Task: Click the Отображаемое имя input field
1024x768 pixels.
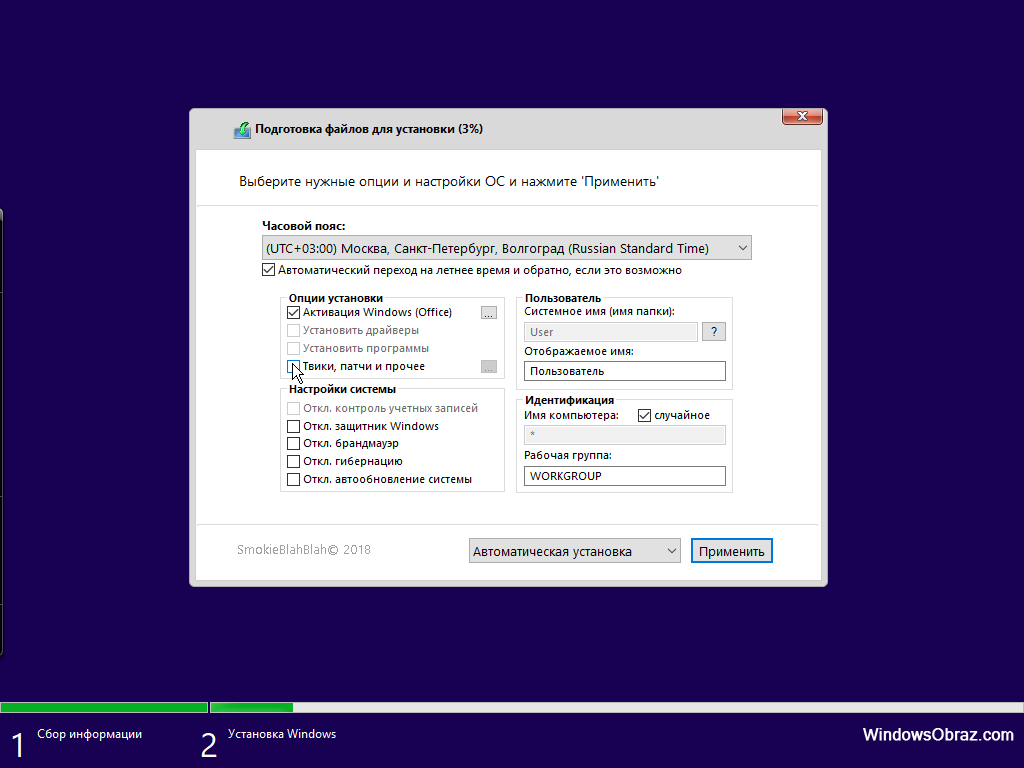Action: pos(624,371)
